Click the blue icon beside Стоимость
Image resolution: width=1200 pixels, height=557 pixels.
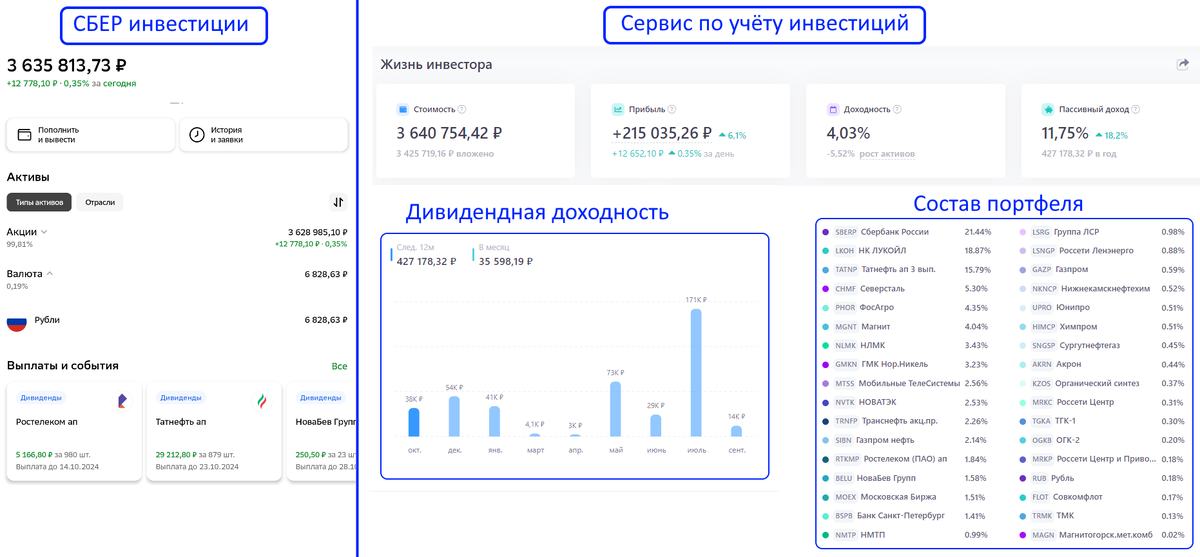click(x=402, y=109)
